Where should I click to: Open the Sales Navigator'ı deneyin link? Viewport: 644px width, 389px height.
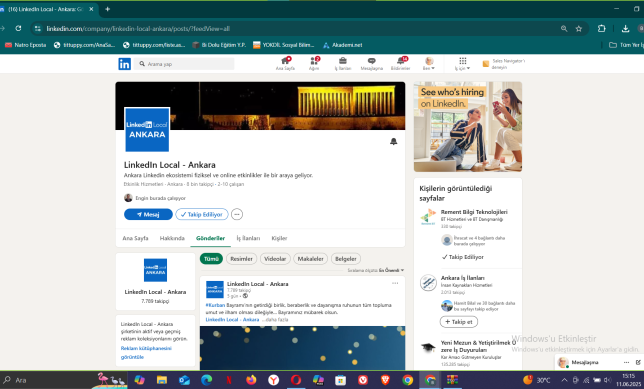[x=504, y=64]
